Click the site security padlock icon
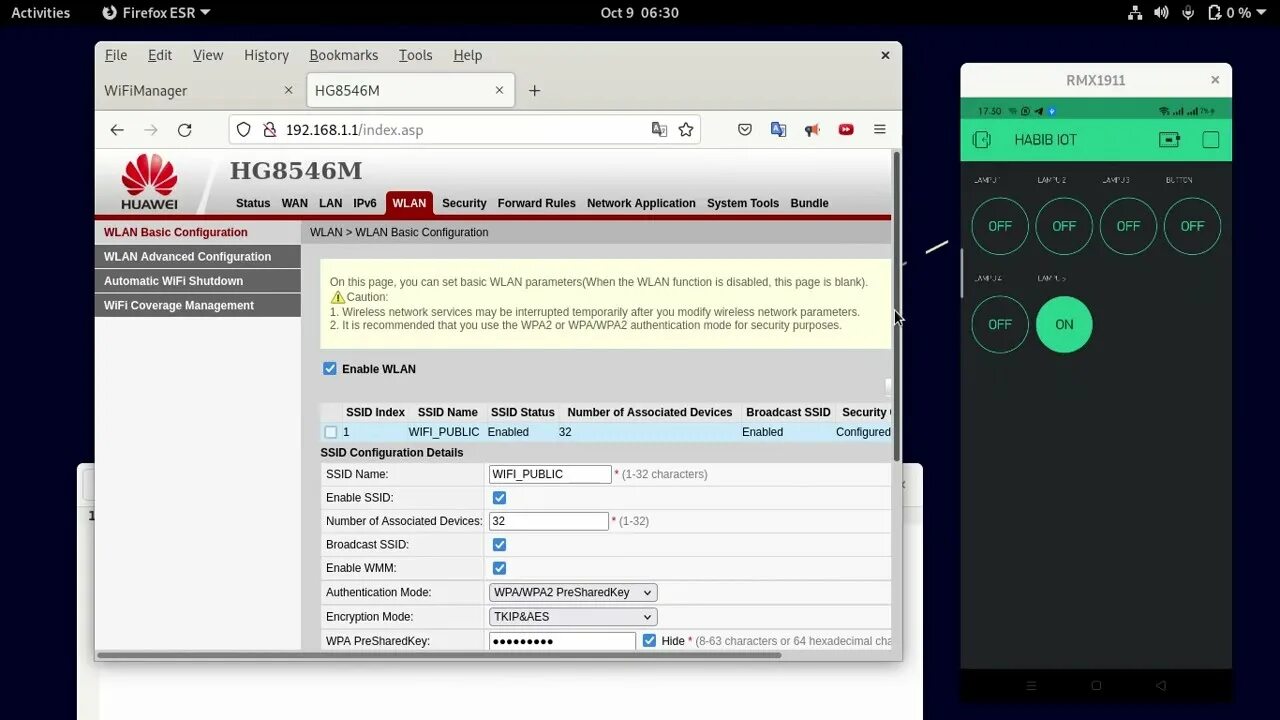The height and width of the screenshot is (720, 1280). tap(268, 130)
